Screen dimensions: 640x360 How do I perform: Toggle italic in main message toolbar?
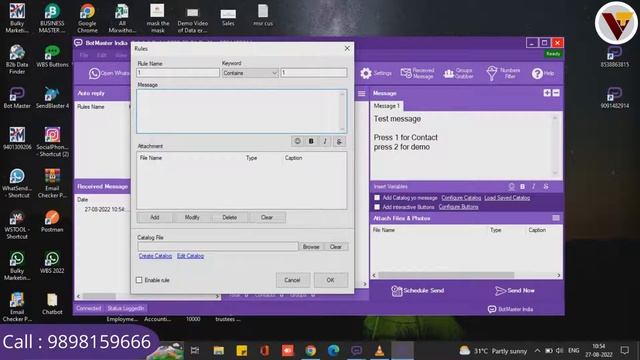[533, 187]
